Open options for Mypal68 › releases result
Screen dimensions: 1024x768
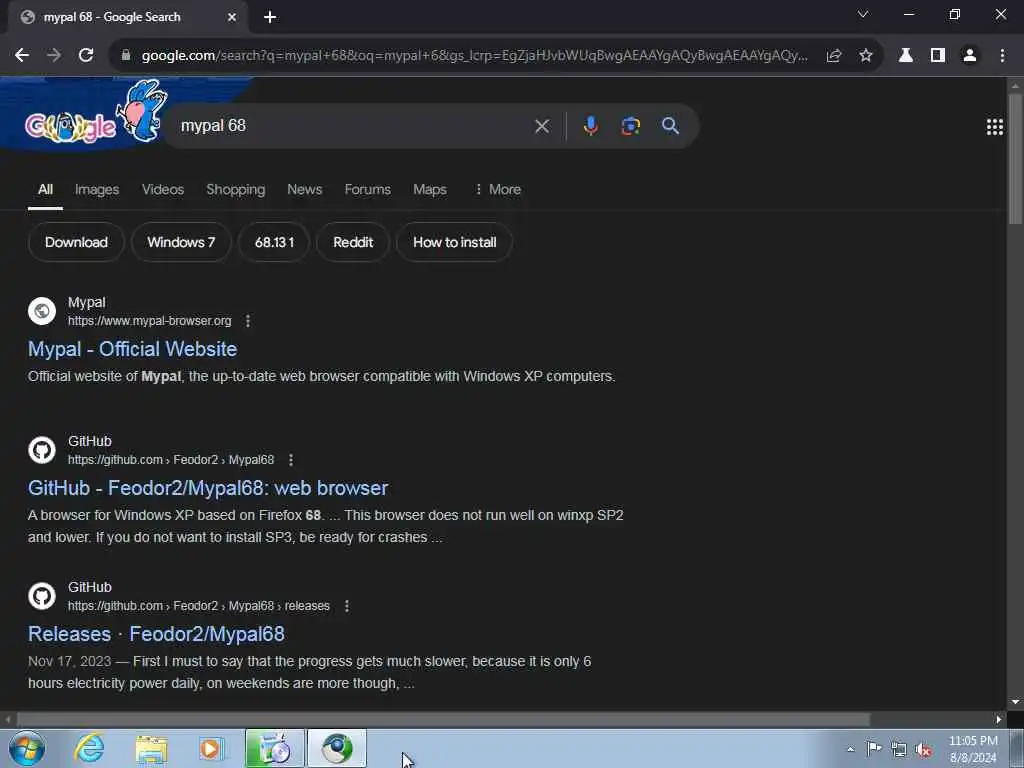(x=347, y=606)
